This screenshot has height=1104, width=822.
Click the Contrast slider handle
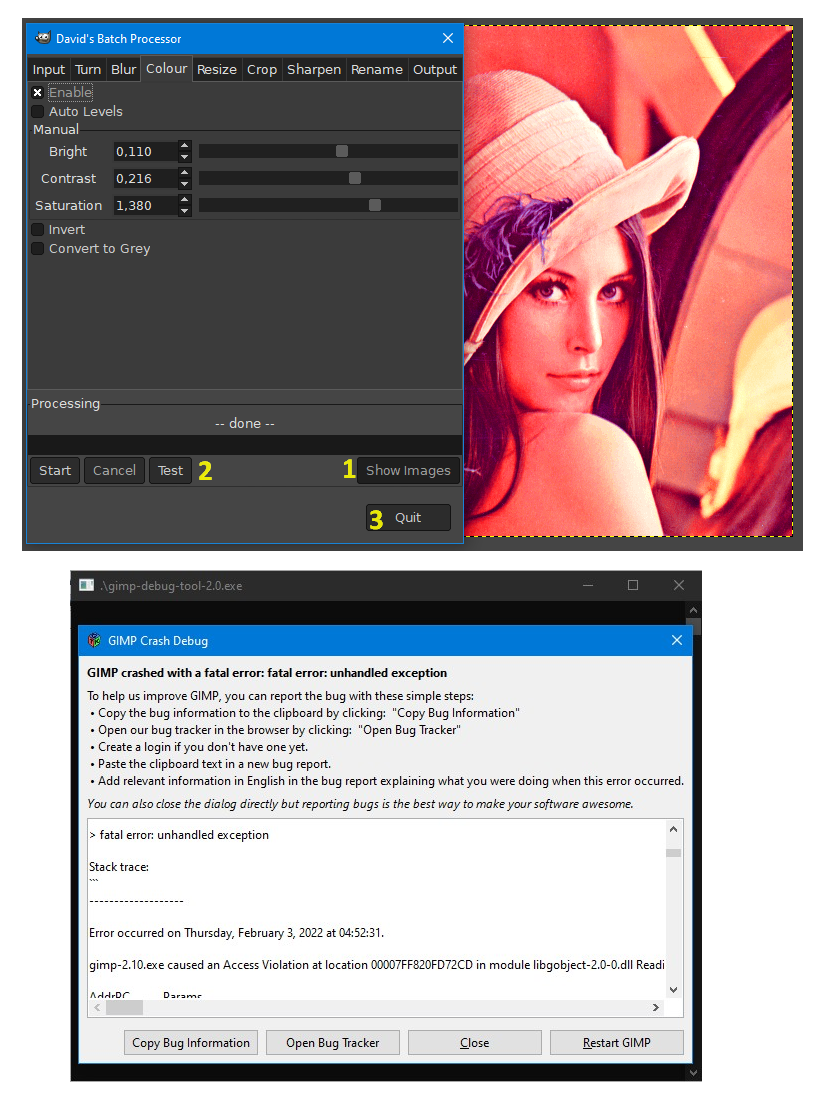(x=355, y=178)
